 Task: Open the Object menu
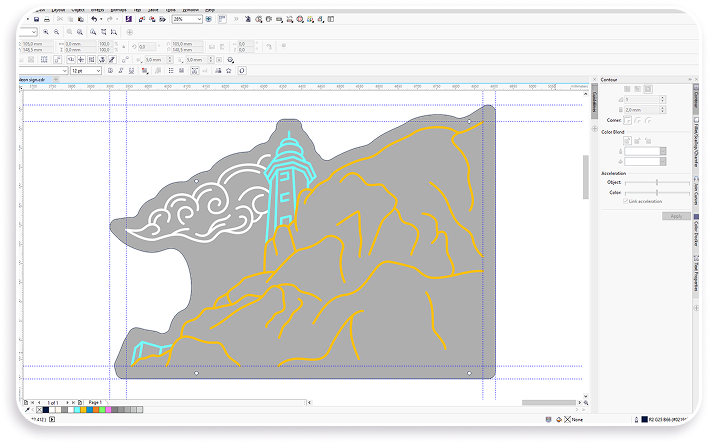coord(78,10)
